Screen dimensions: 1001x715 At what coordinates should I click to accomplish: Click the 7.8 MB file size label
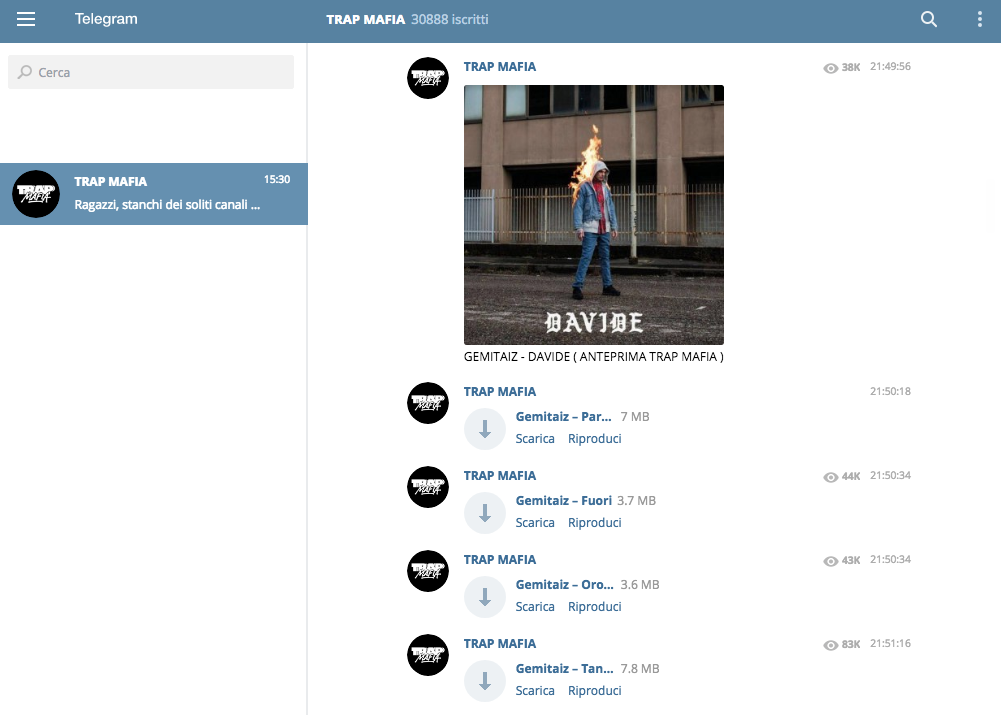point(640,669)
